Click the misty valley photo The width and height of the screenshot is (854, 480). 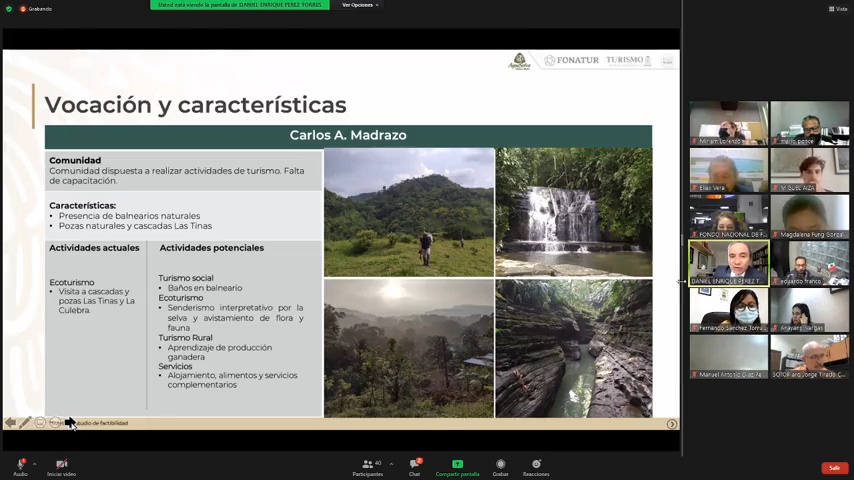point(409,348)
